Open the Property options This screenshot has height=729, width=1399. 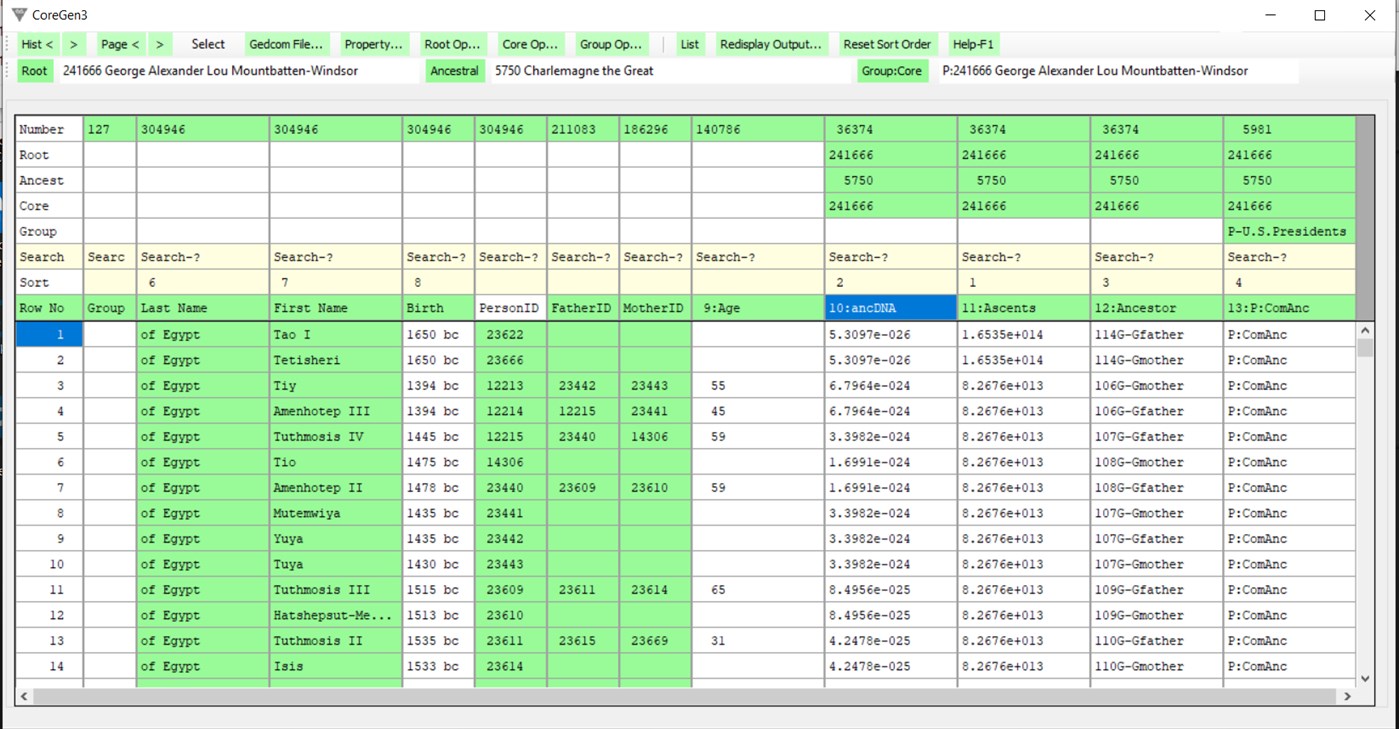pyautogui.click(x=374, y=44)
